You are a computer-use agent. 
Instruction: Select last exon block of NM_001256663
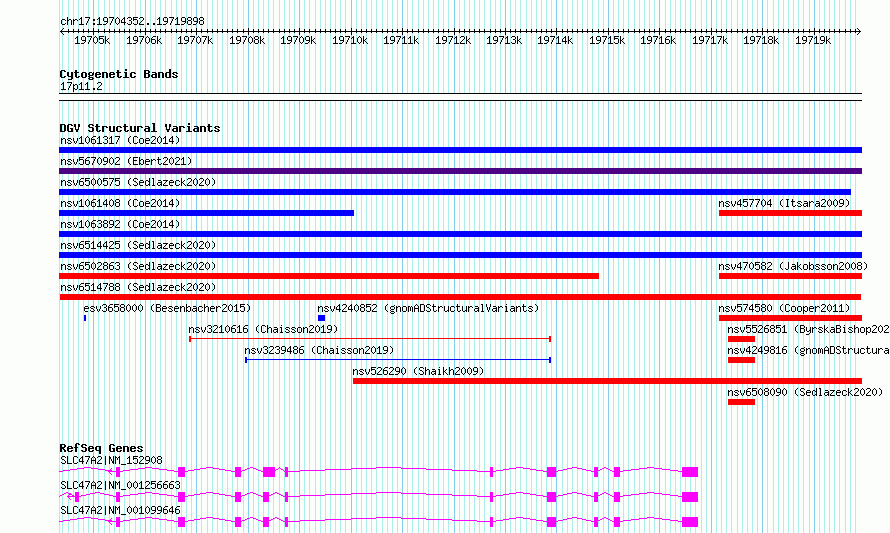tap(690, 497)
